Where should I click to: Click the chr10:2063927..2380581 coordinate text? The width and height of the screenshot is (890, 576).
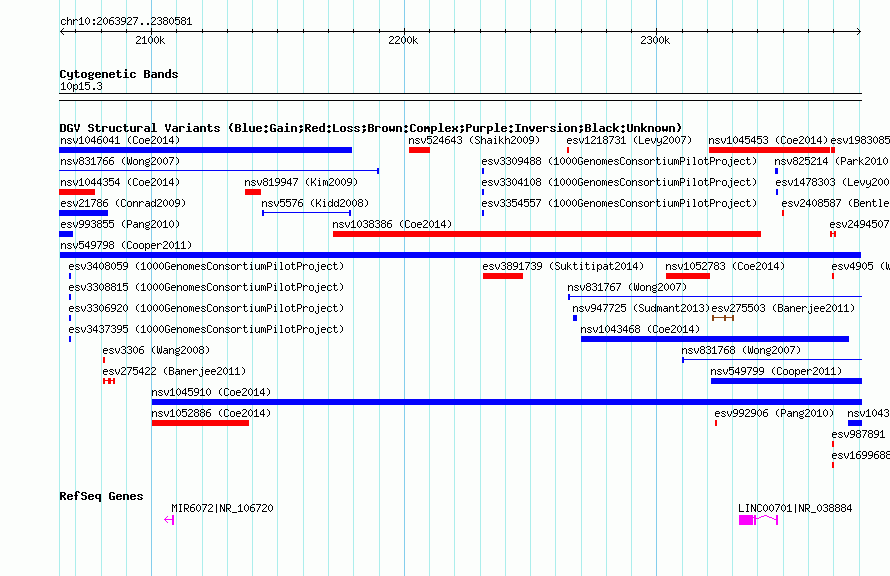126,22
